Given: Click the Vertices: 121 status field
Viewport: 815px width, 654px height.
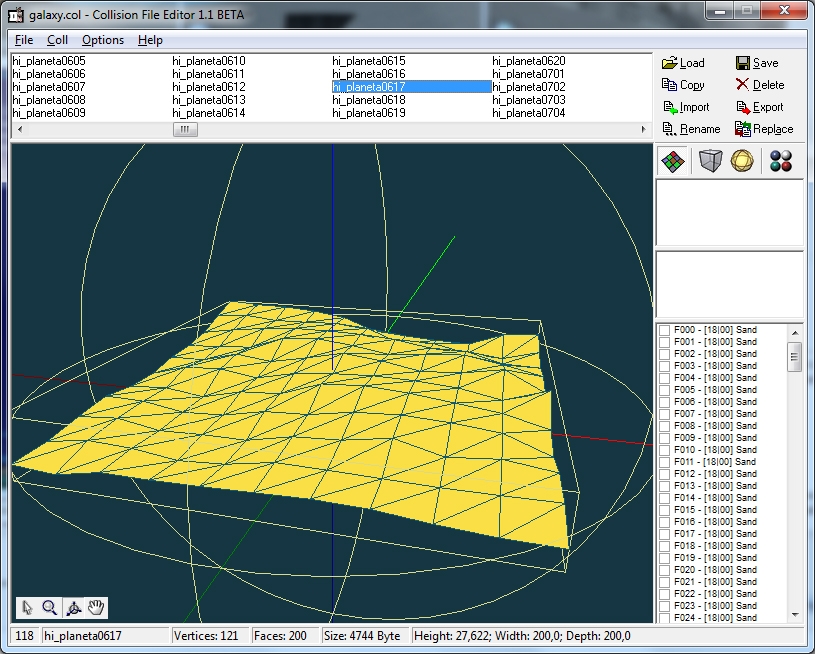Looking at the screenshot, I should [211, 636].
